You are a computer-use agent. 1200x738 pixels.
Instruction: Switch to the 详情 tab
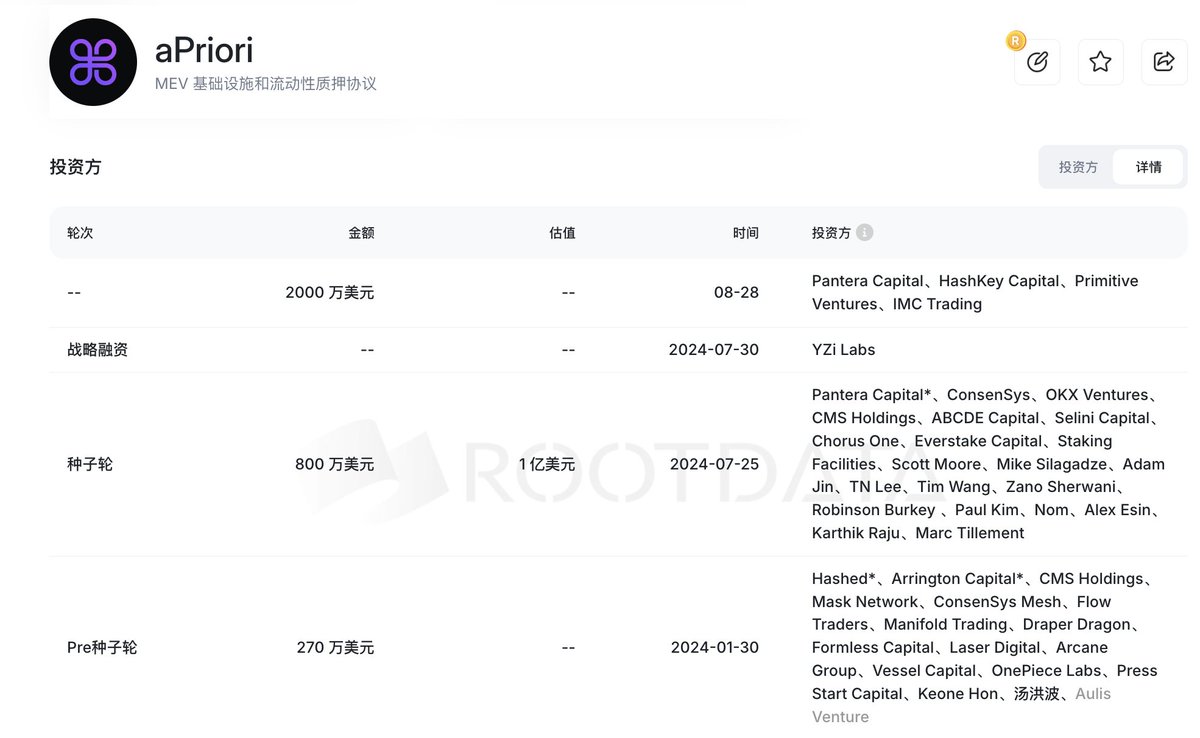[x=1149, y=167]
